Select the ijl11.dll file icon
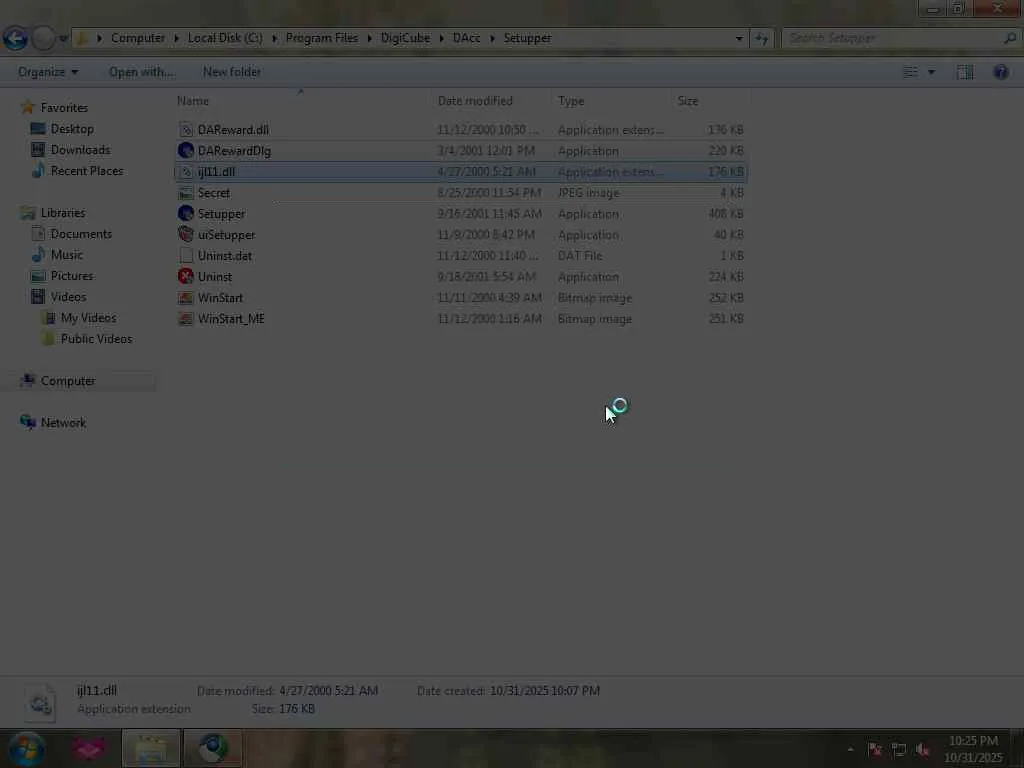 point(185,172)
